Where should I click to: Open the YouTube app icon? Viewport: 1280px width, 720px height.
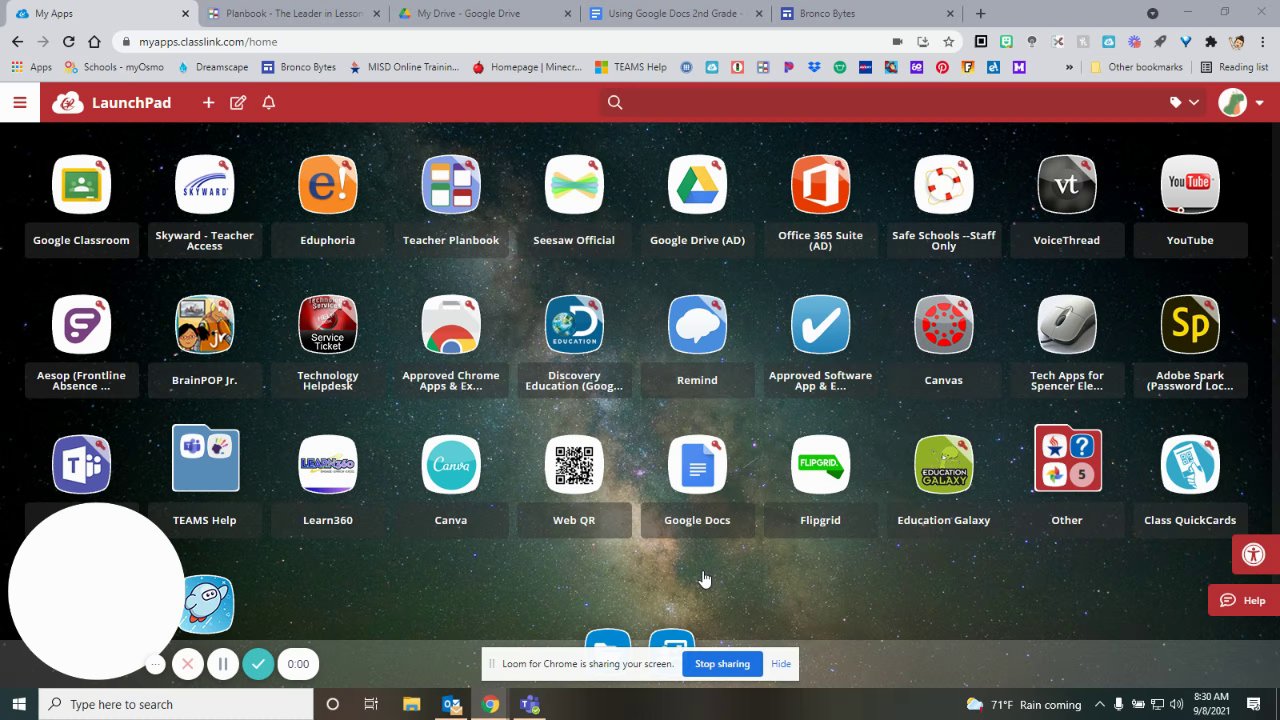[x=1190, y=184]
